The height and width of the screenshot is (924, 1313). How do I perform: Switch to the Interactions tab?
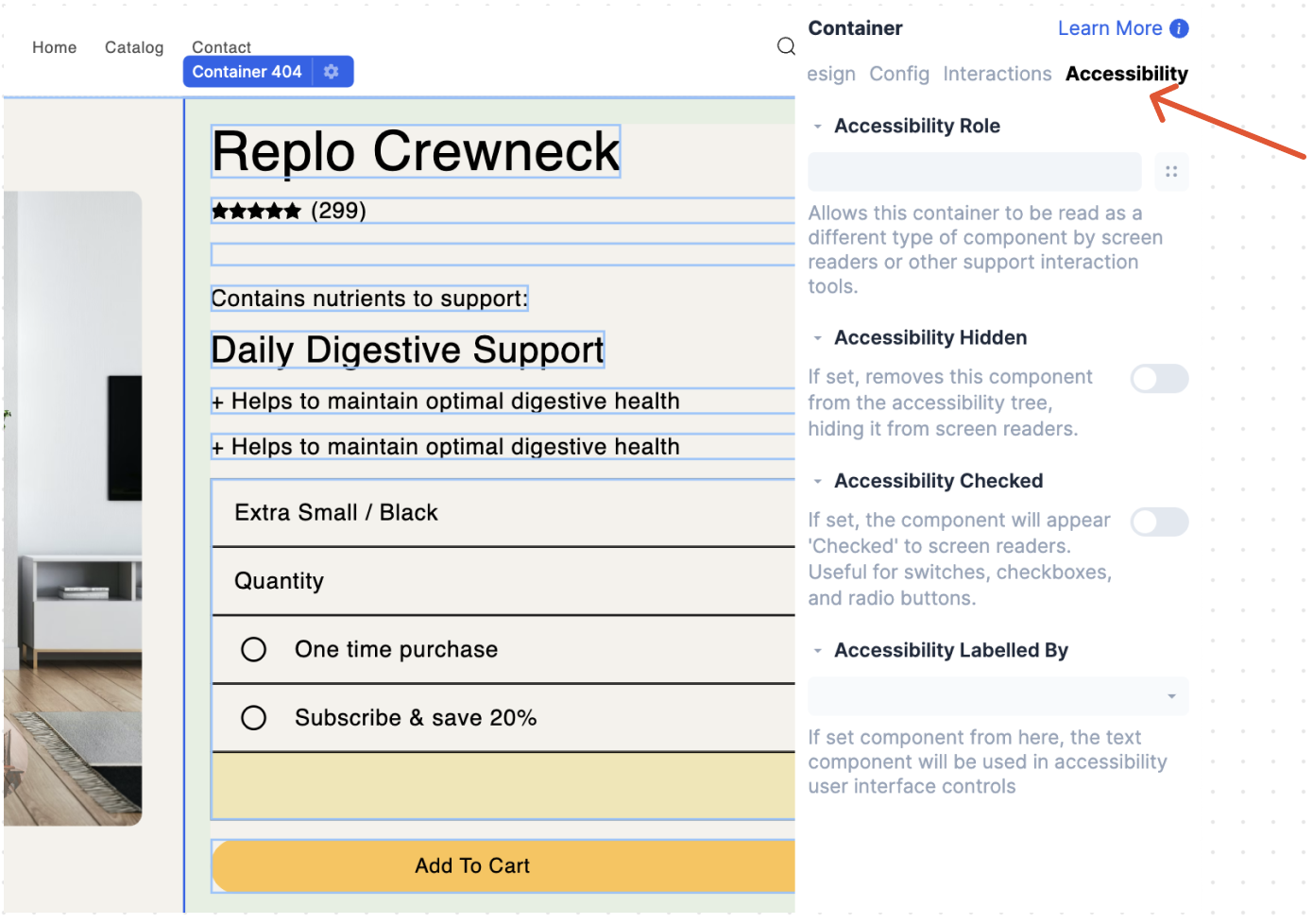(x=997, y=74)
